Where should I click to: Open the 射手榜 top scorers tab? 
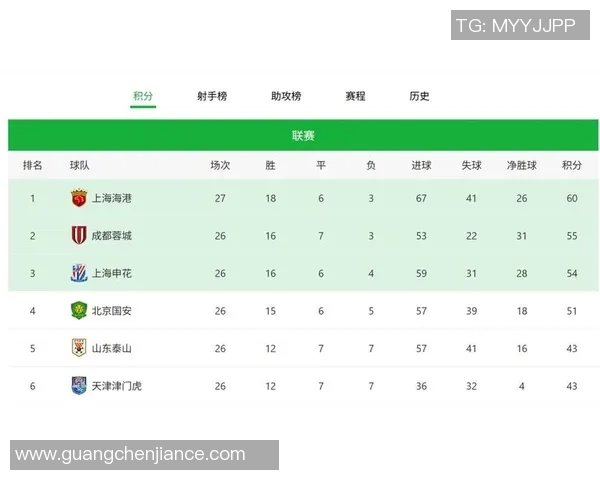coord(212,96)
